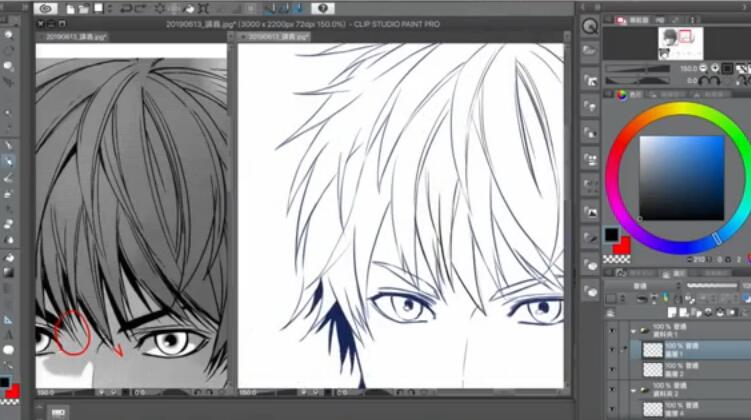Save the document with the save icon
Viewport: 751px width, 420px height.
pos(99,8)
